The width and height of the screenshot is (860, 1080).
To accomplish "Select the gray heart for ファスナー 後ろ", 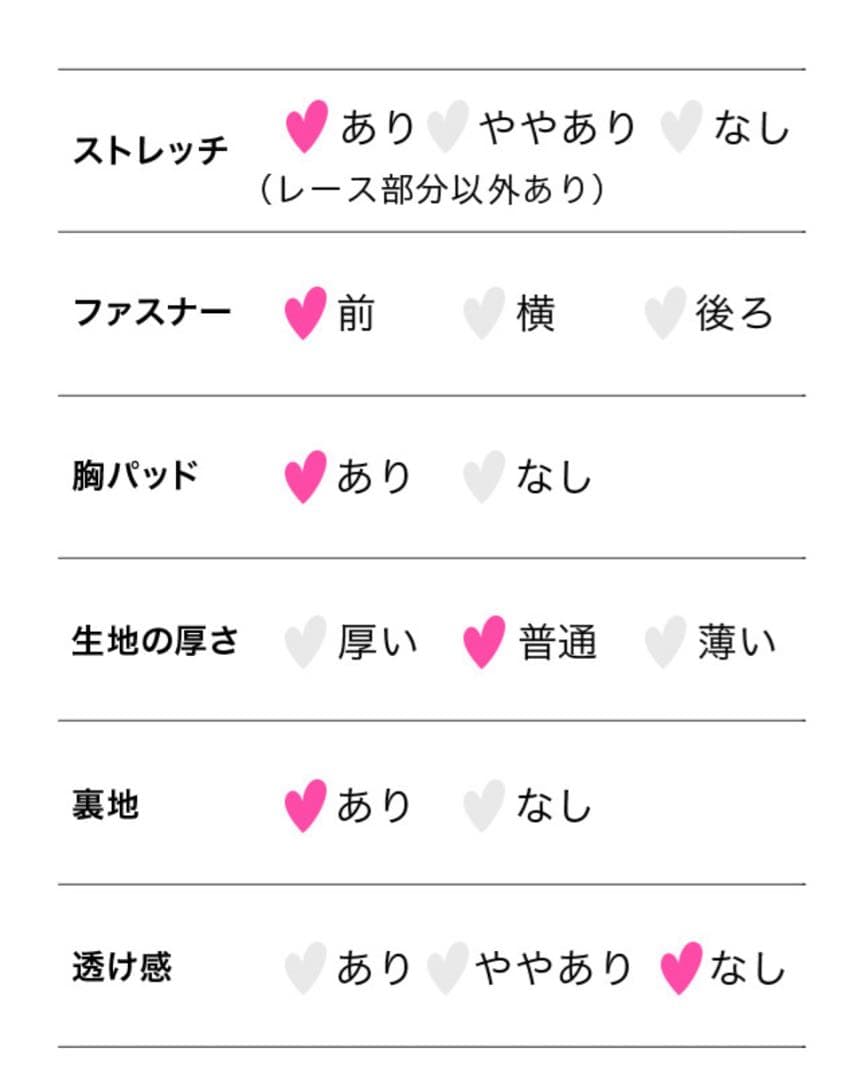I will pyautogui.click(x=665, y=313).
